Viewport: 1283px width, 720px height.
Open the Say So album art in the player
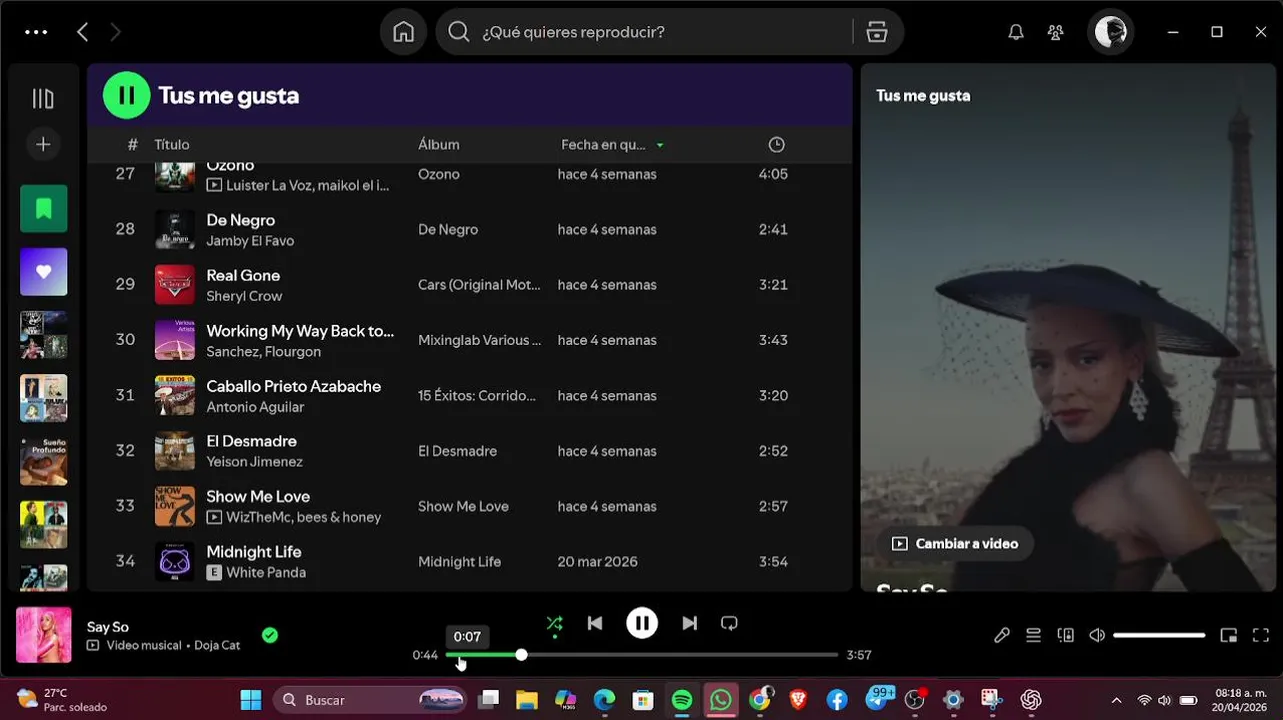pyautogui.click(x=44, y=635)
